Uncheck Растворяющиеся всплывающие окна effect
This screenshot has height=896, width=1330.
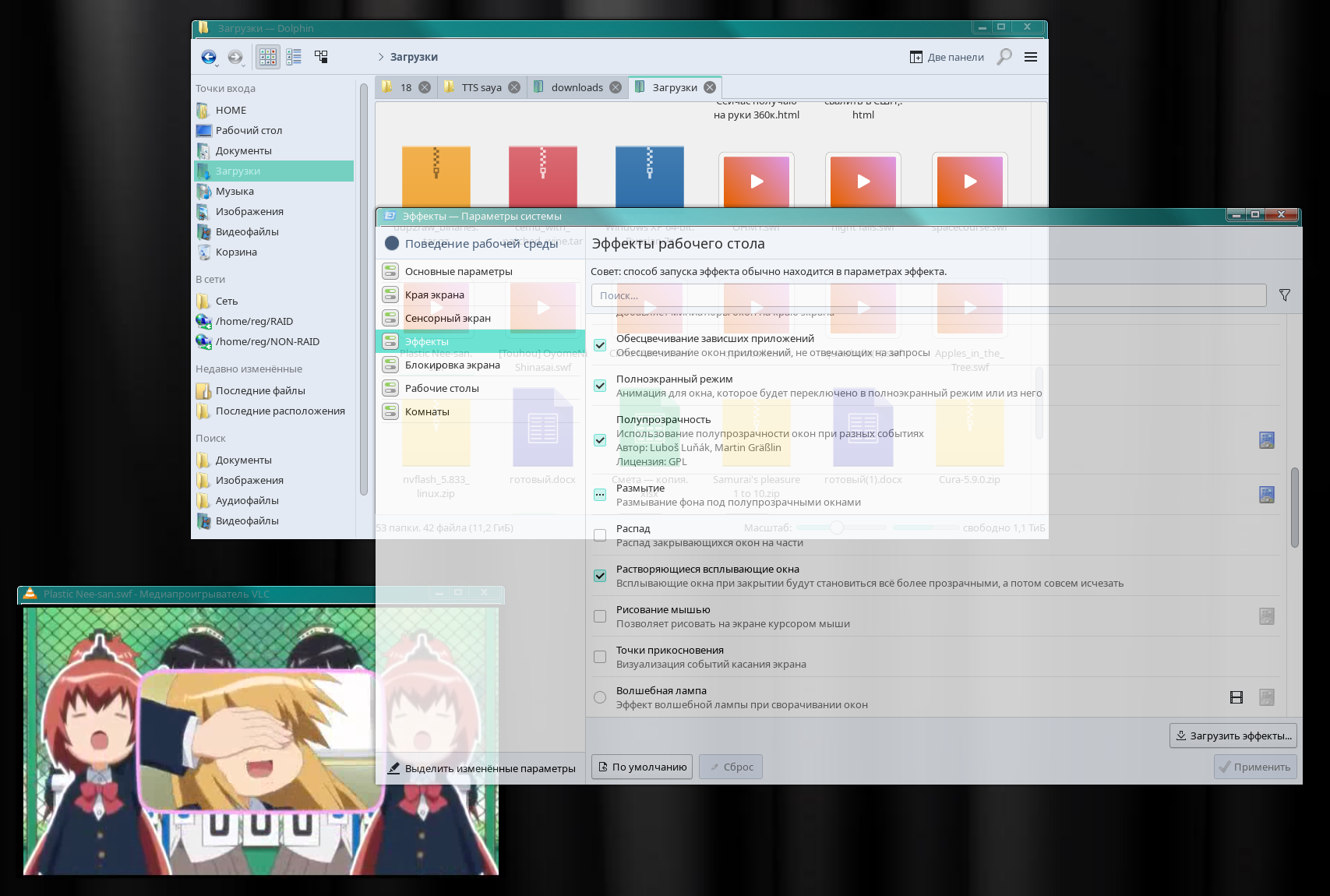(x=600, y=576)
